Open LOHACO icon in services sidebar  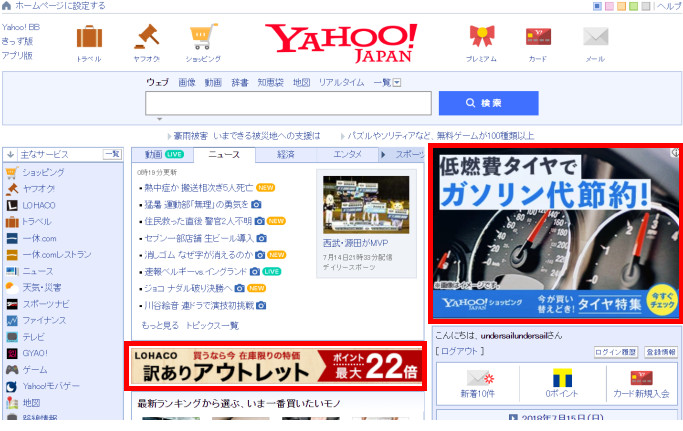point(12,205)
